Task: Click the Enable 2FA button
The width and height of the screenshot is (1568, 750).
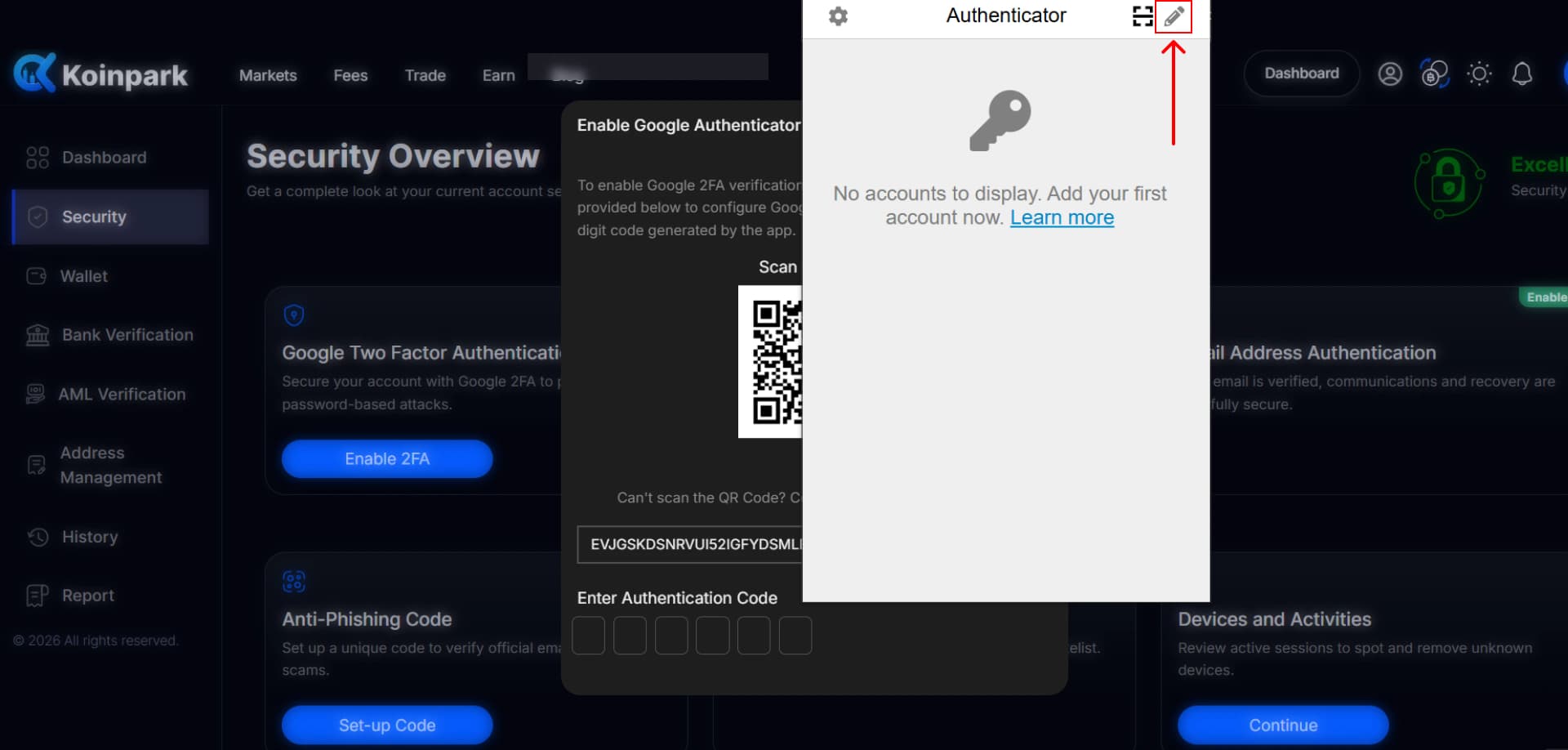Action: point(387,459)
